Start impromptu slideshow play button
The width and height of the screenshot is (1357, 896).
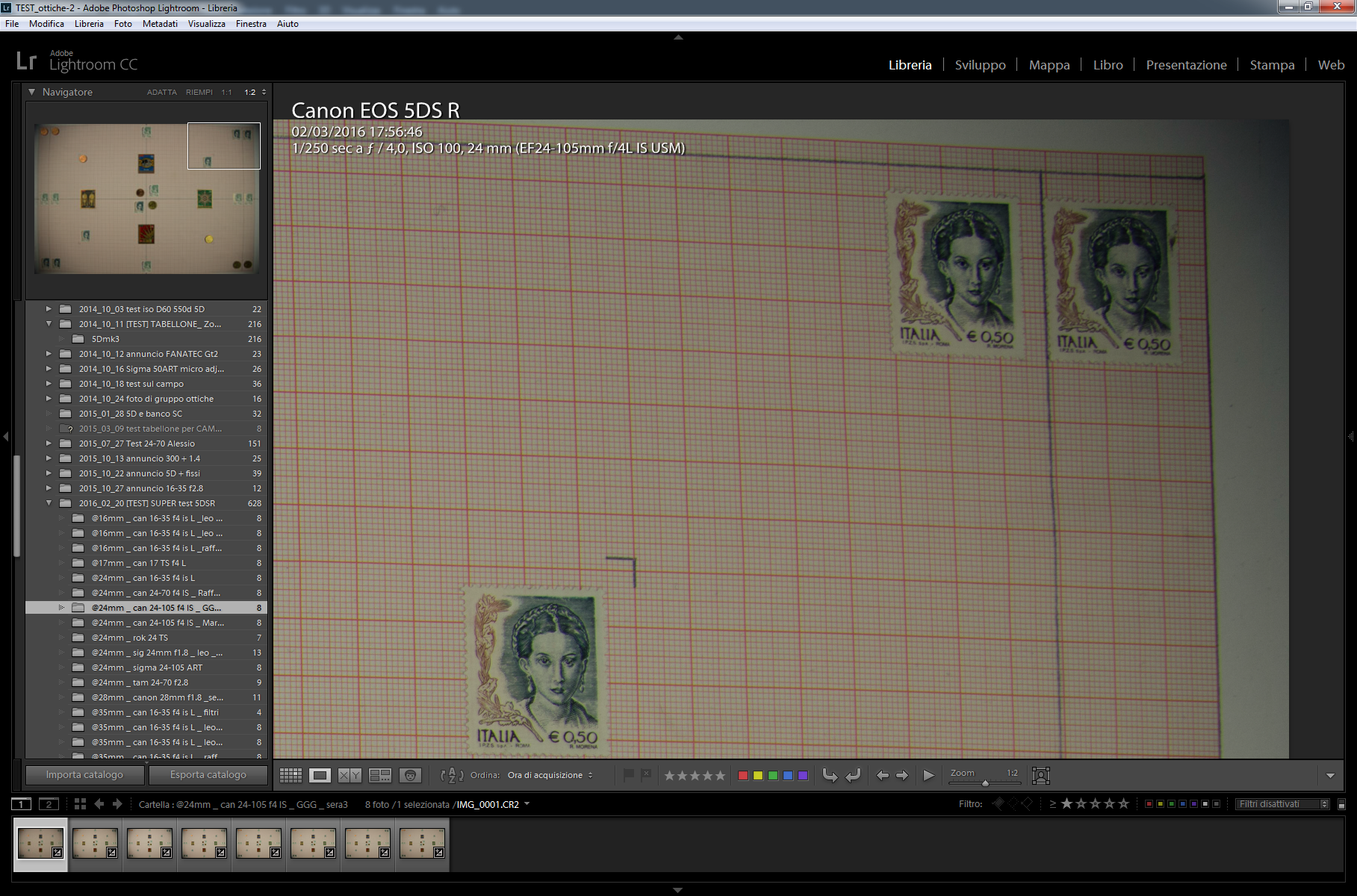[x=928, y=775]
